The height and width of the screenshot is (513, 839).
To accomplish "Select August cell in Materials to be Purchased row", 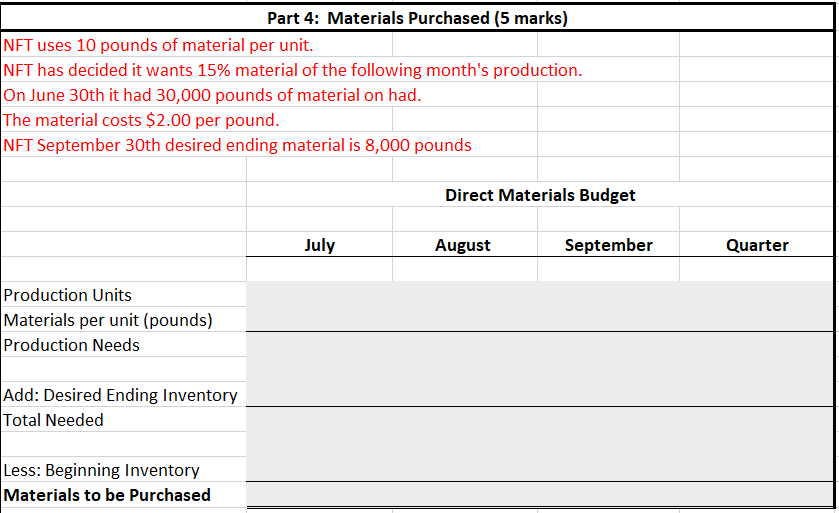I will click(465, 494).
